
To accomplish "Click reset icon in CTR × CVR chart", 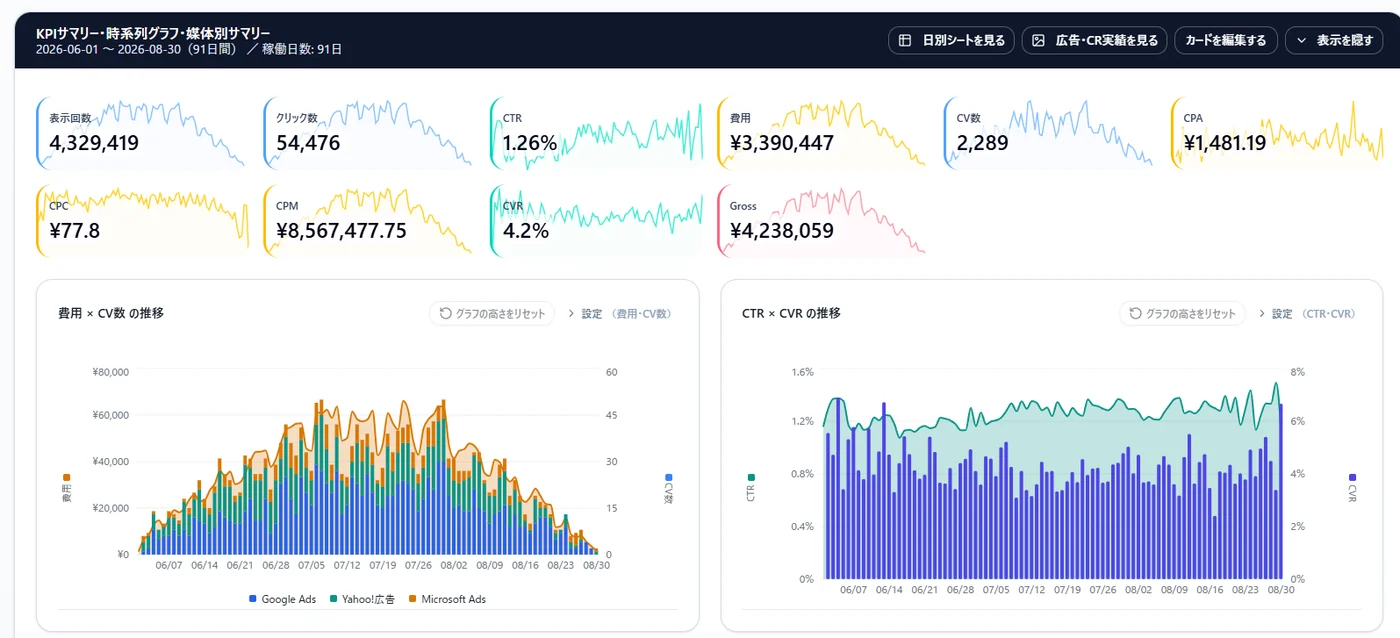I will tap(1135, 313).
